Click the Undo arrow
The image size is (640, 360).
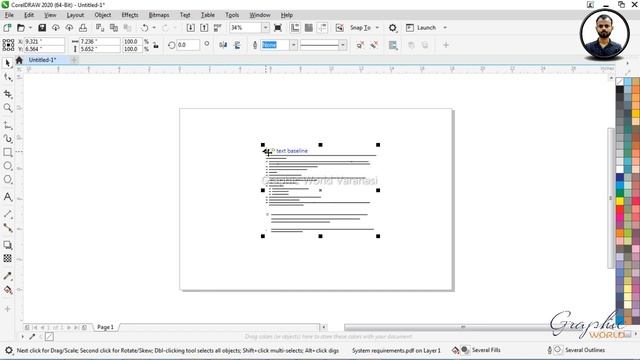(144, 28)
